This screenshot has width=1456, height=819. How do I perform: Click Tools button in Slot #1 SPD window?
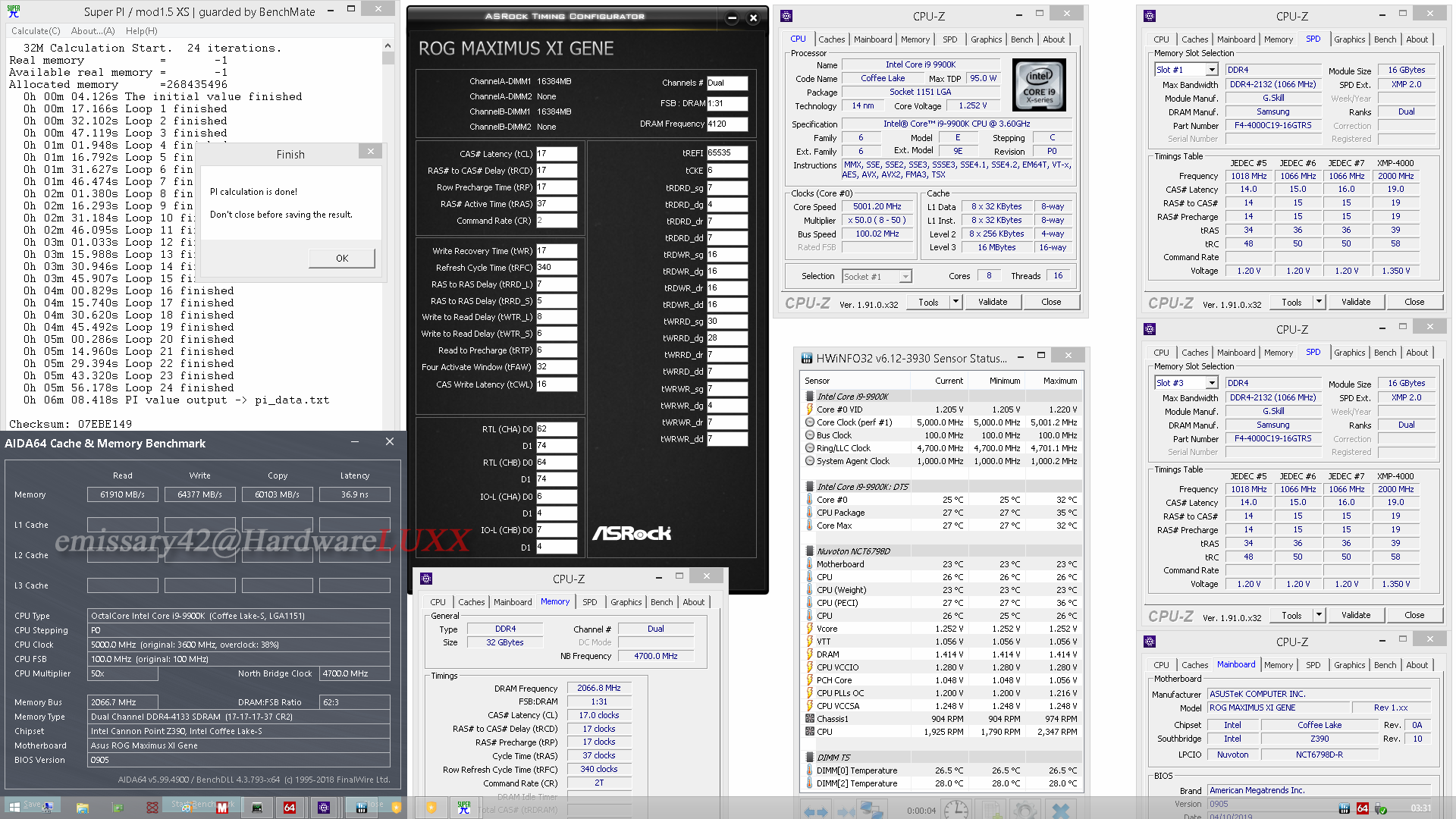(1291, 302)
